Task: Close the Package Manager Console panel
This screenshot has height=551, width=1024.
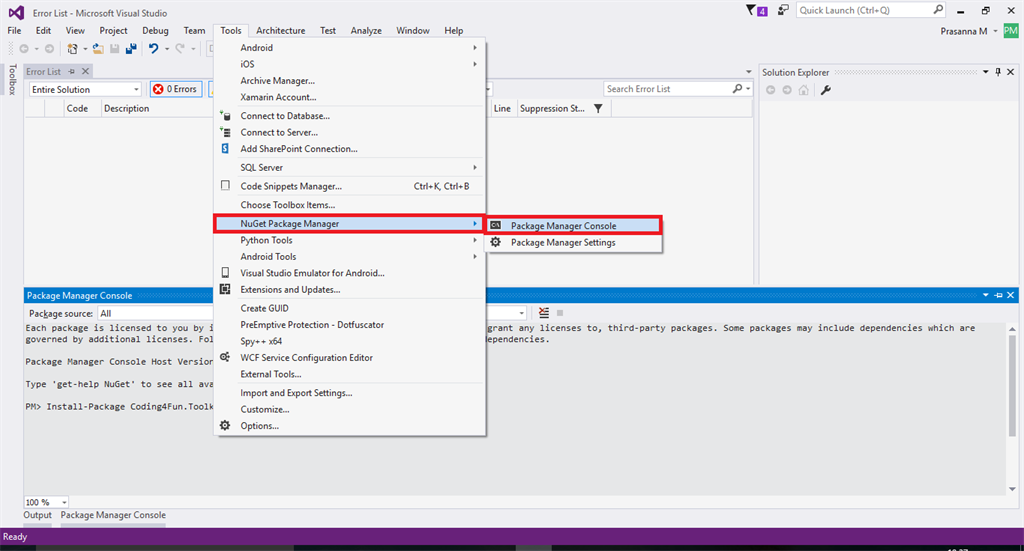Action: 1011,296
